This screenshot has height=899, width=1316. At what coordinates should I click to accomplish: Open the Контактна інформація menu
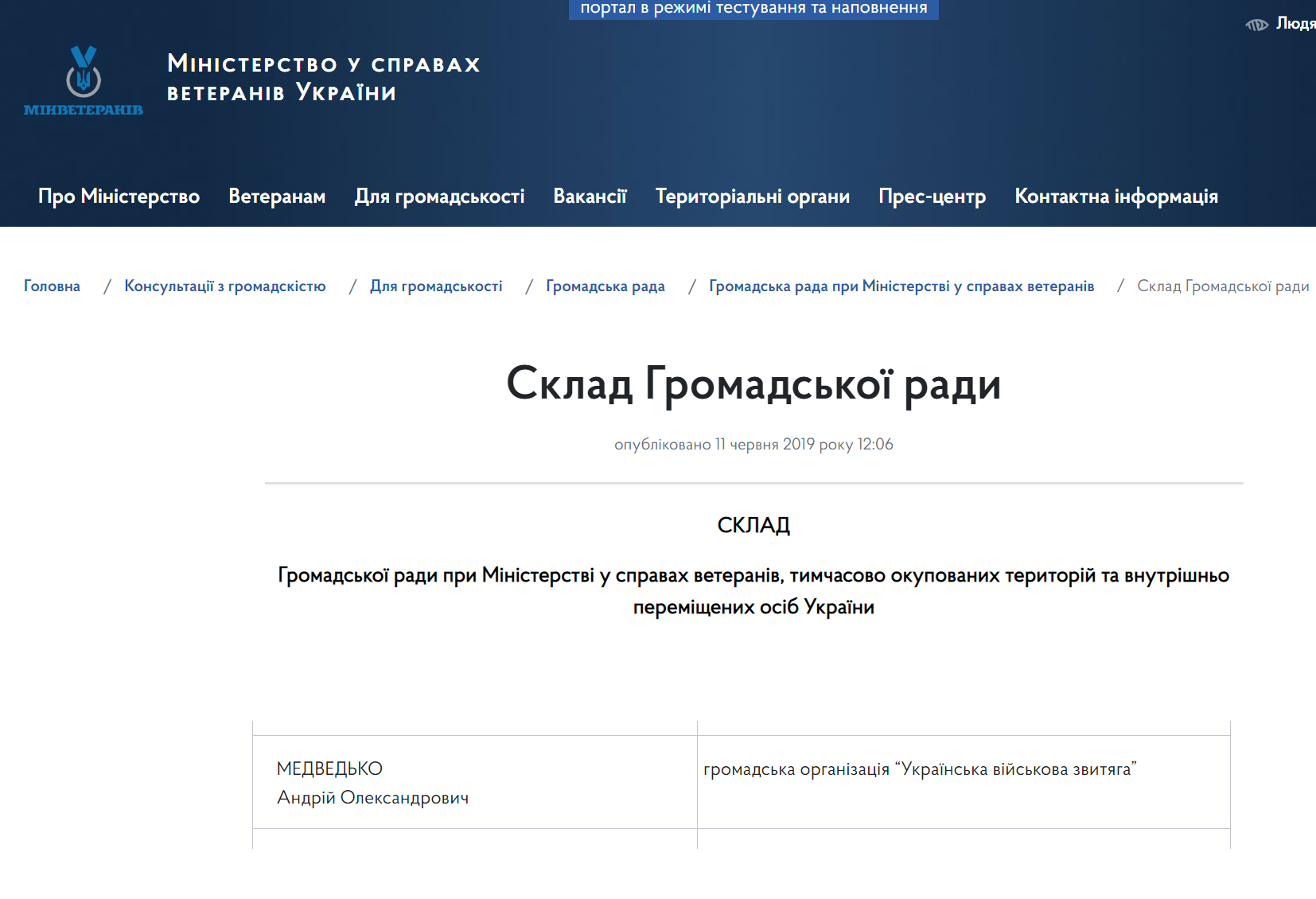click(1115, 197)
